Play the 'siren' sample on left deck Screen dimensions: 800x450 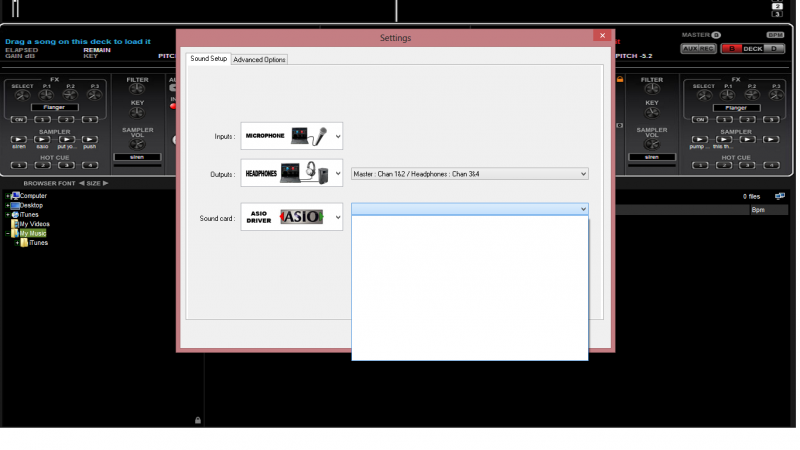point(19,139)
